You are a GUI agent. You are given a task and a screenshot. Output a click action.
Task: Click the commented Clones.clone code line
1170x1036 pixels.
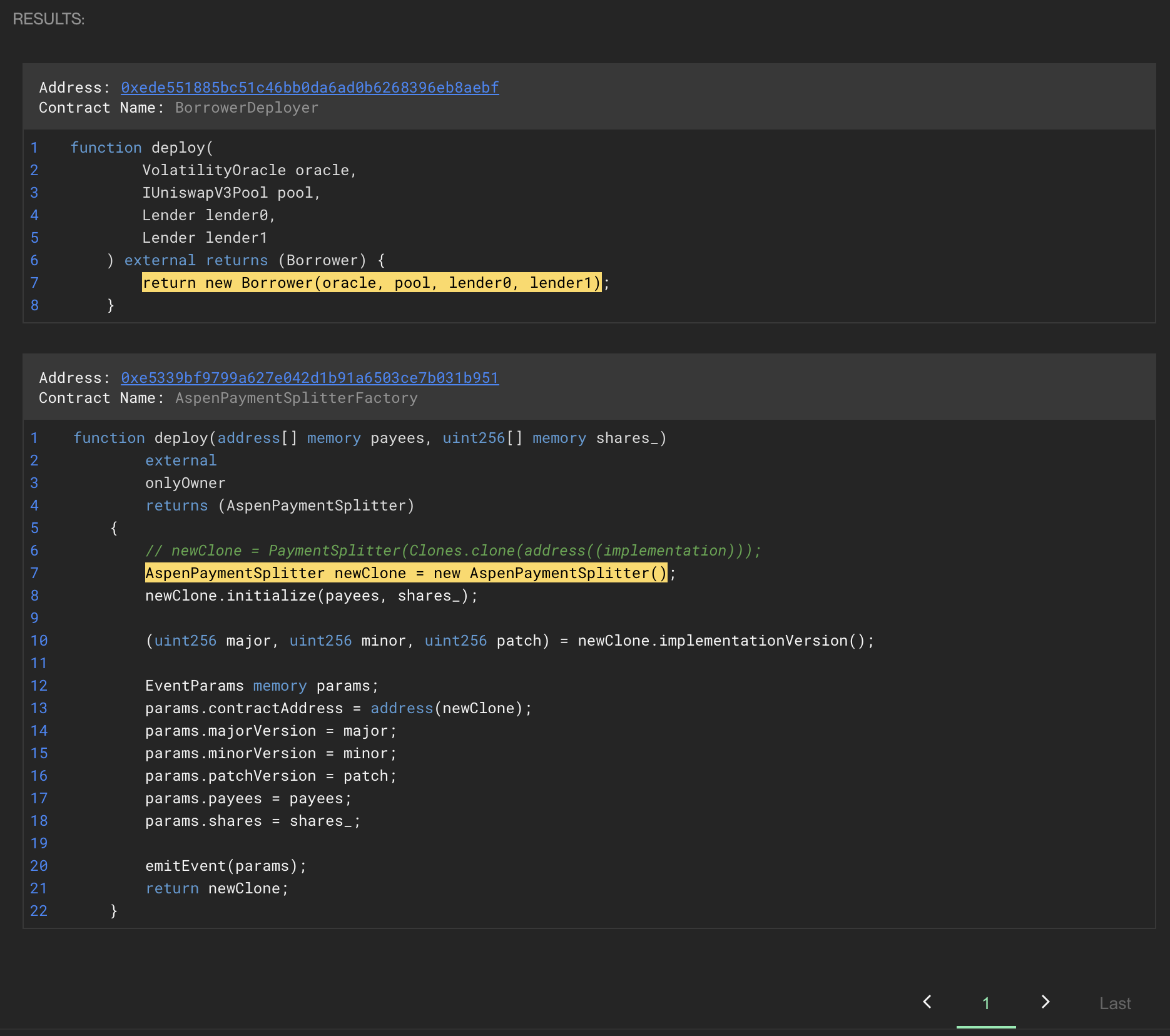click(453, 551)
